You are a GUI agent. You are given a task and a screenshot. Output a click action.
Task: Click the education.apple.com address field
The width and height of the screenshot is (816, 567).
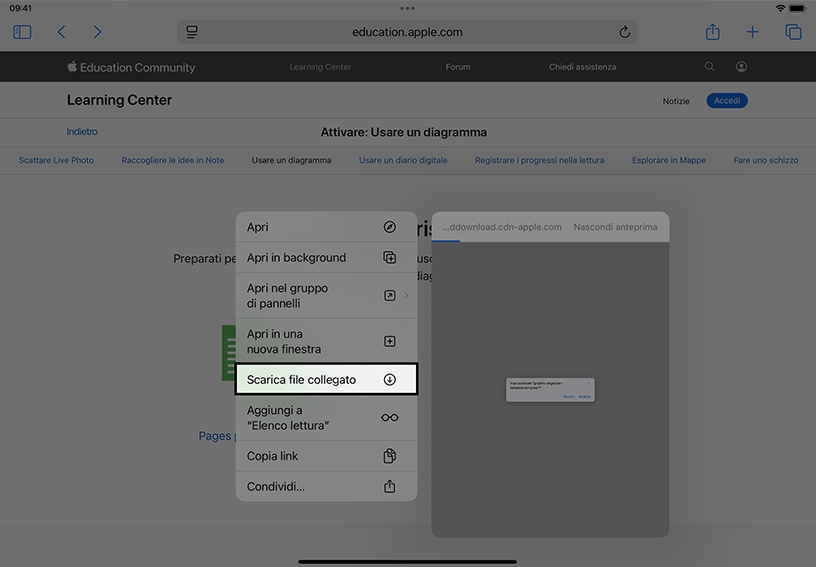click(x=407, y=32)
